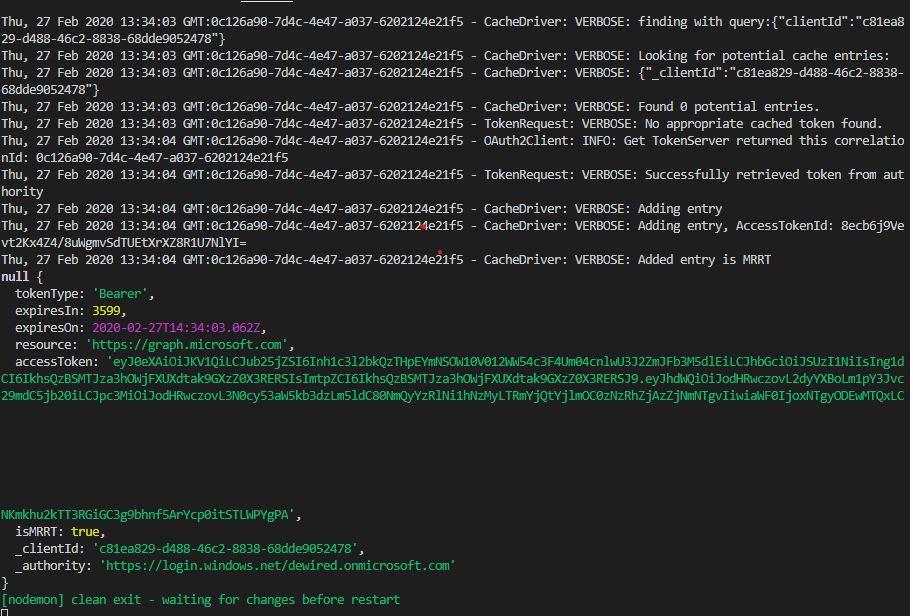Select the _clientId value in token output

point(225,548)
